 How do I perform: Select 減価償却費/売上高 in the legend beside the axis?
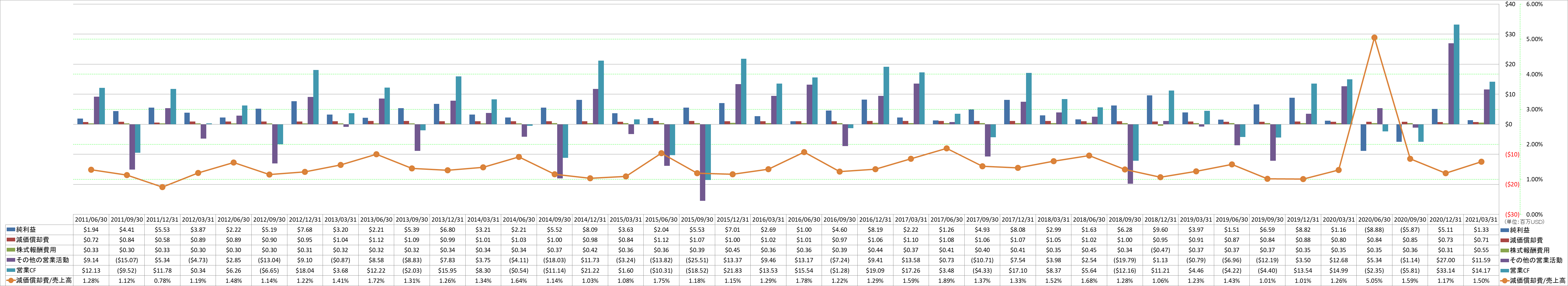[1537, 280]
